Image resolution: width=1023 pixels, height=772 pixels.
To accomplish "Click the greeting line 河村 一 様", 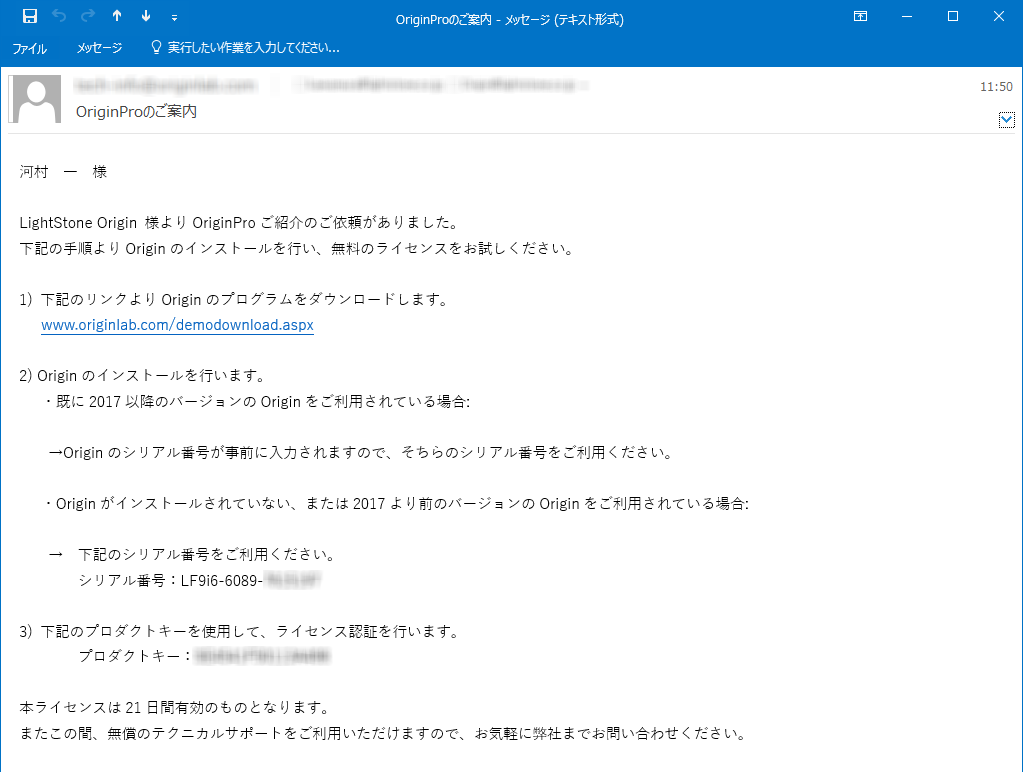I will click(63, 172).
